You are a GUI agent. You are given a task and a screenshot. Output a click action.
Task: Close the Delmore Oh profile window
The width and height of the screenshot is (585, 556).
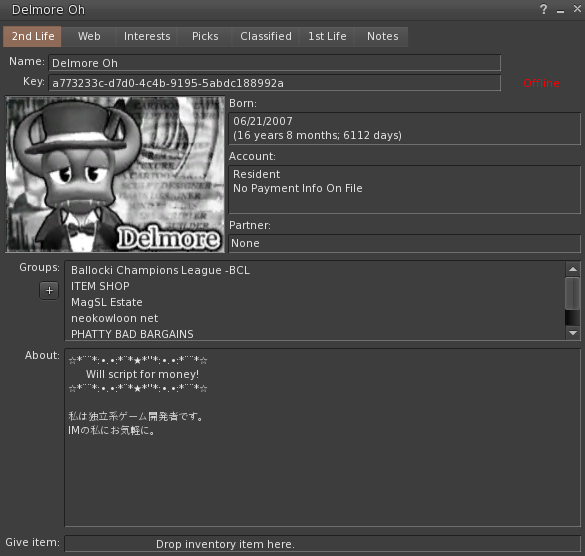tap(577, 9)
